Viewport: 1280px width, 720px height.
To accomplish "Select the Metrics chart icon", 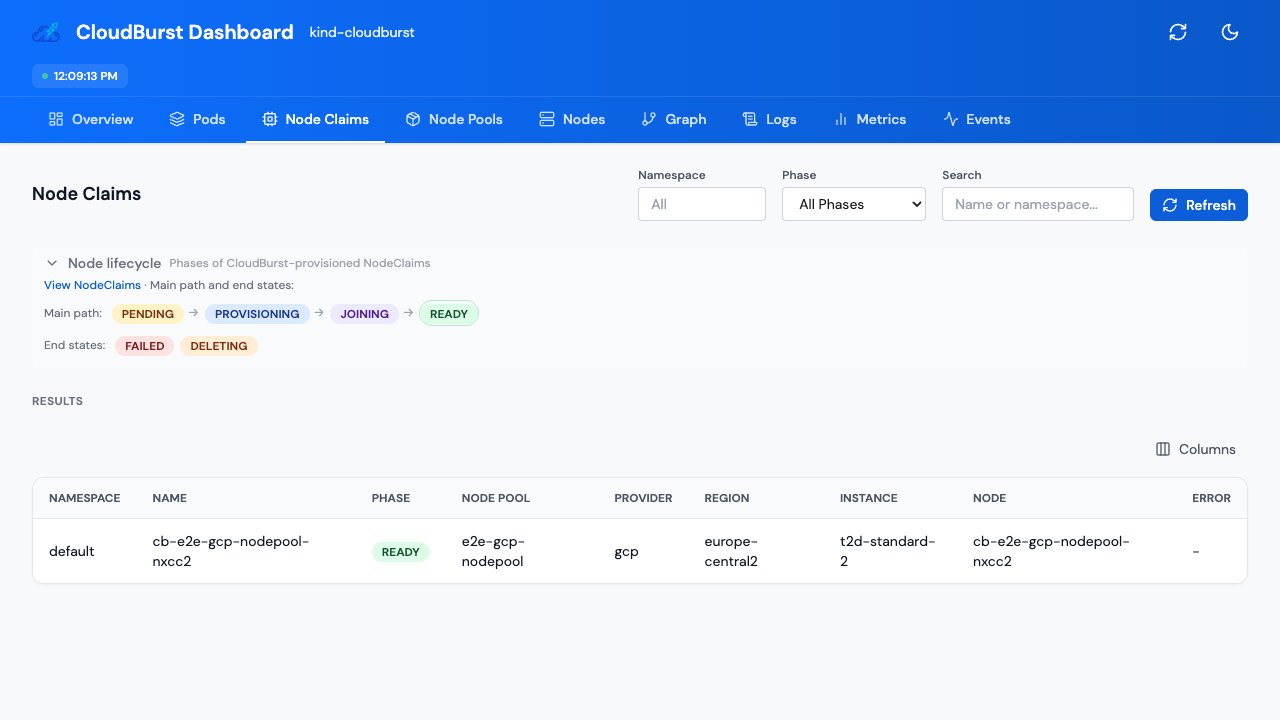I will pyautogui.click(x=840, y=119).
